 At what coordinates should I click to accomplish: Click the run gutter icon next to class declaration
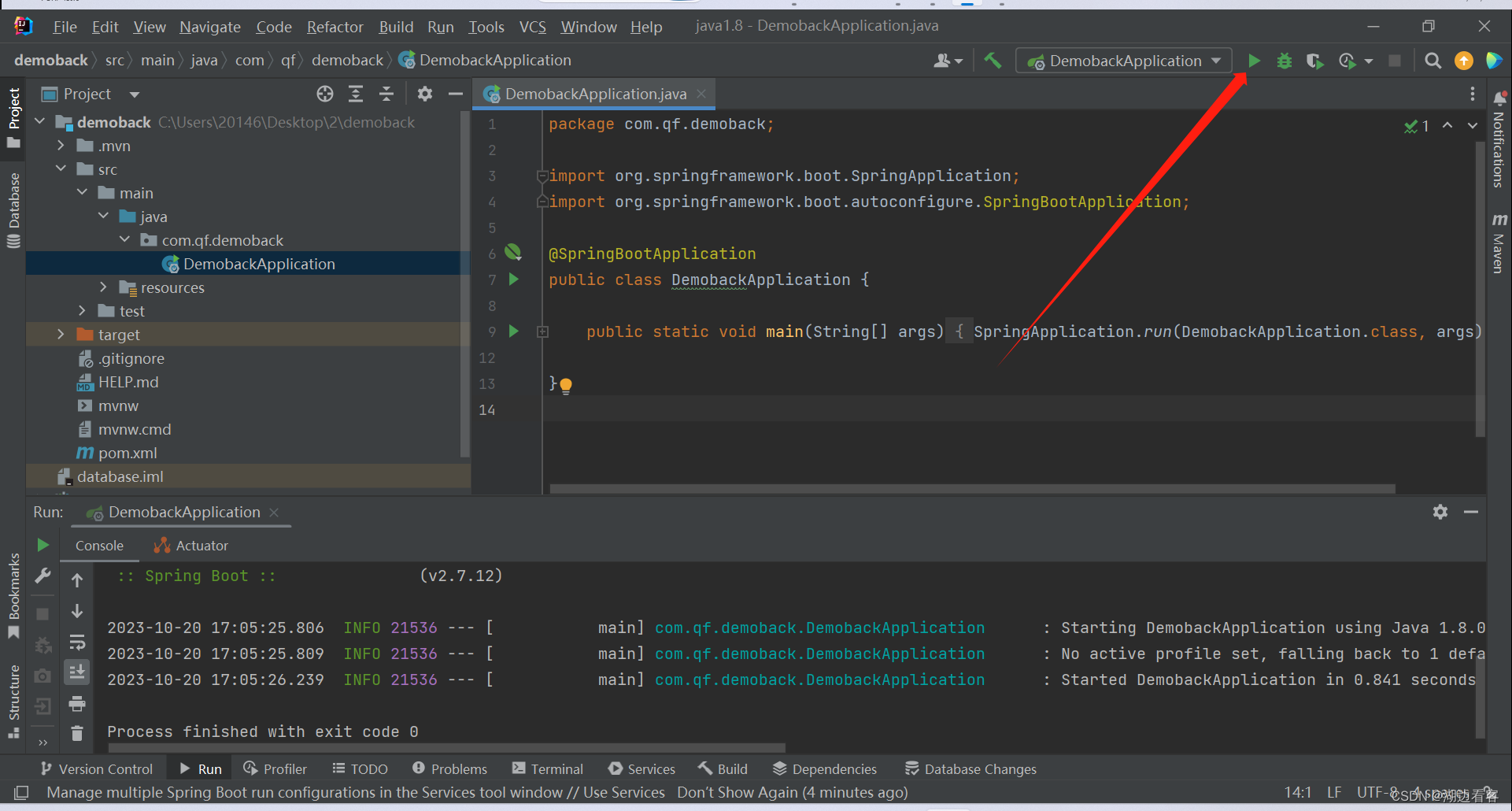[514, 279]
